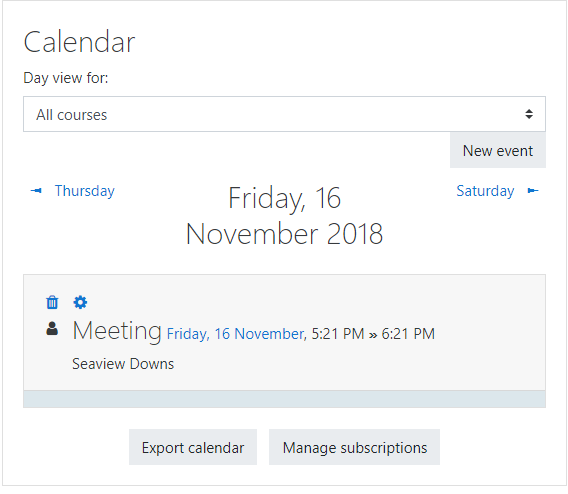Viewport: 568px width, 494px height.
Task: Click the Seaview Downs event description
Action: (x=123, y=364)
